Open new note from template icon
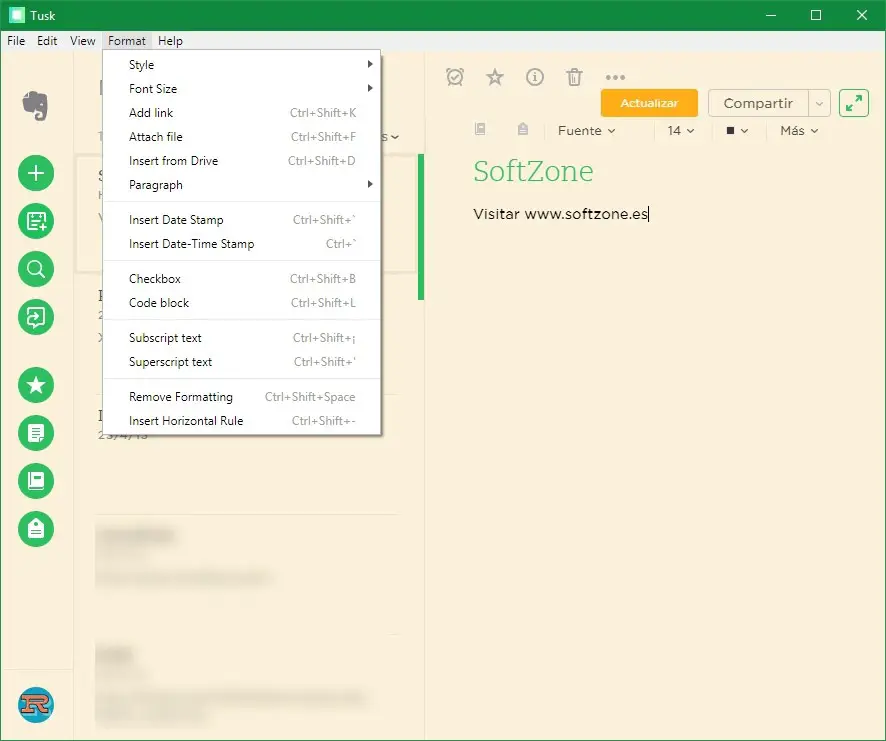The width and height of the screenshot is (886, 741). point(36,221)
